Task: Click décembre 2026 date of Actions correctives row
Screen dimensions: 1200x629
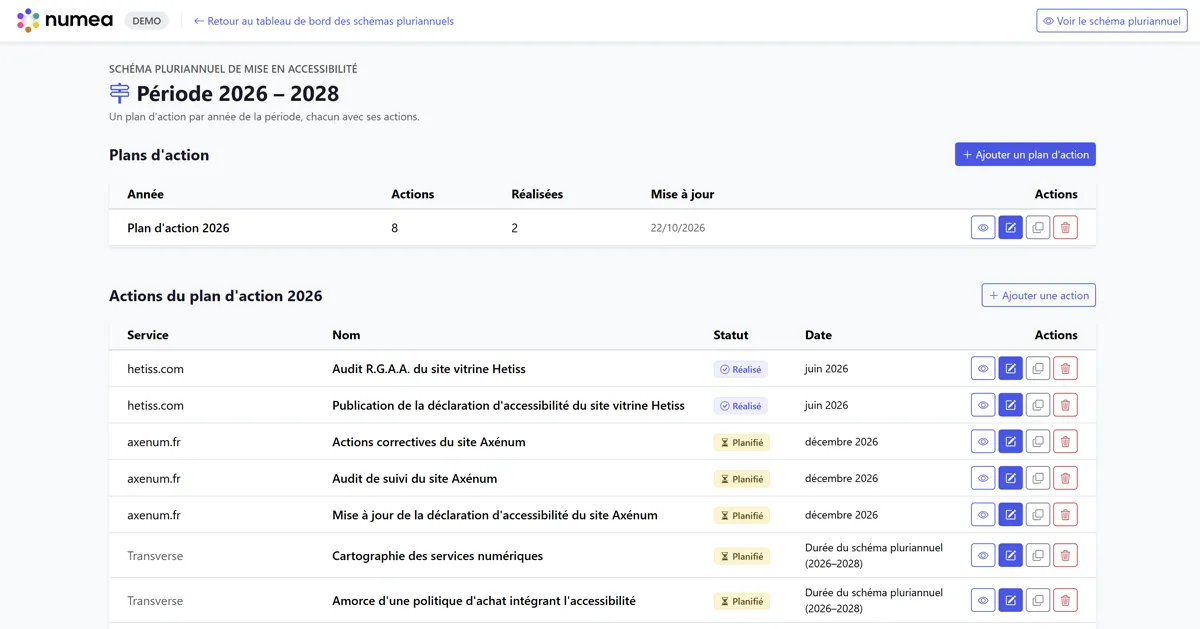Action: click(x=841, y=442)
